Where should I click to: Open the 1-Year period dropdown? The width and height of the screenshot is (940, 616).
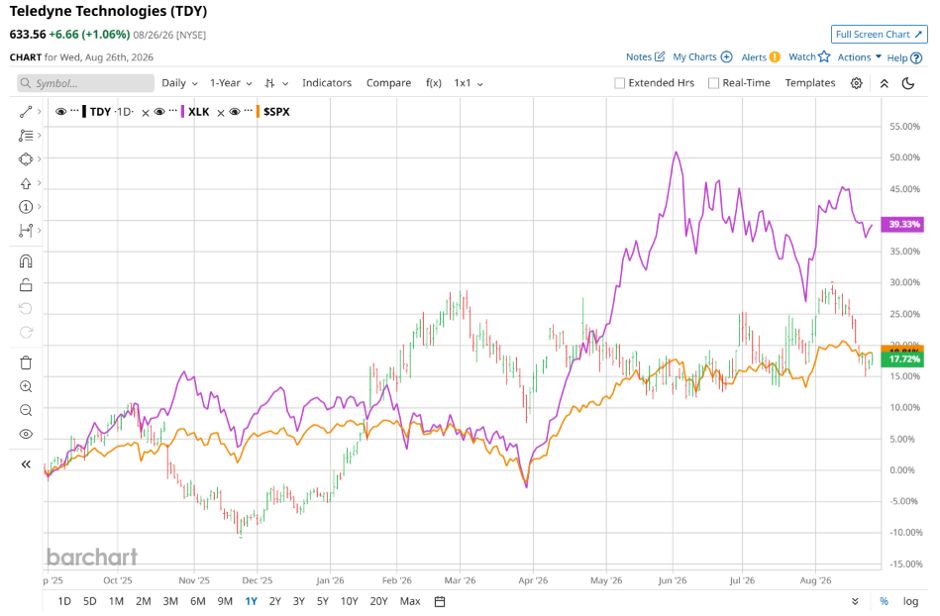231,83
